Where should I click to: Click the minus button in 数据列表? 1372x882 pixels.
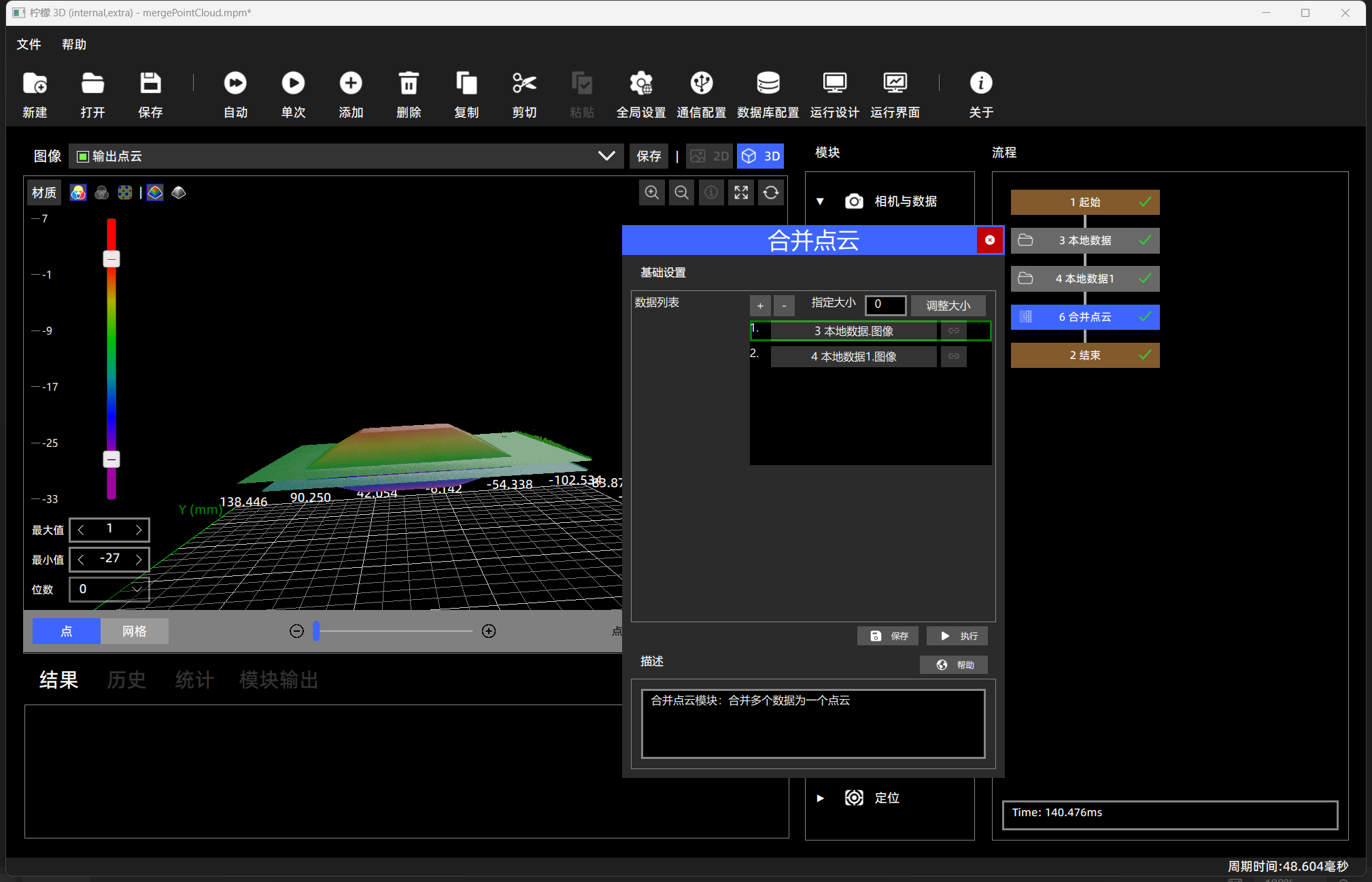[784, 305]
